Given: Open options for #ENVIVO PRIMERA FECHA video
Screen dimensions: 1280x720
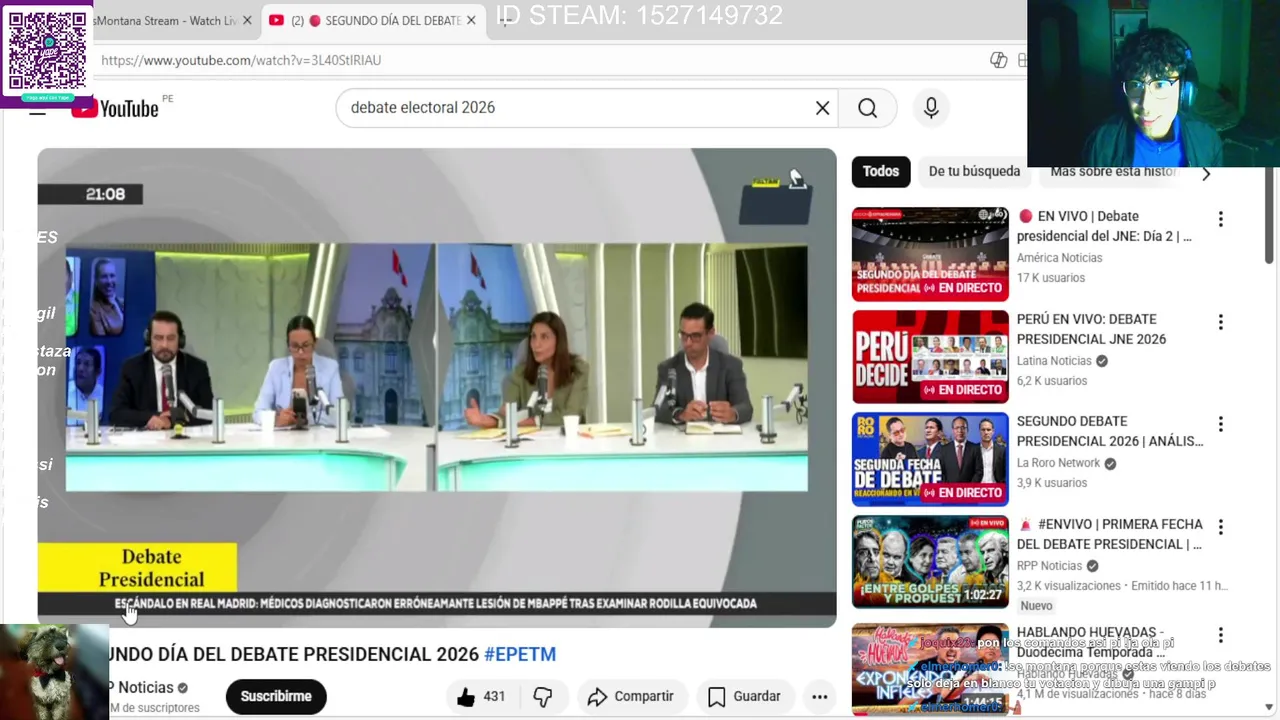Looking at the screenshot, I should 1220,527.
